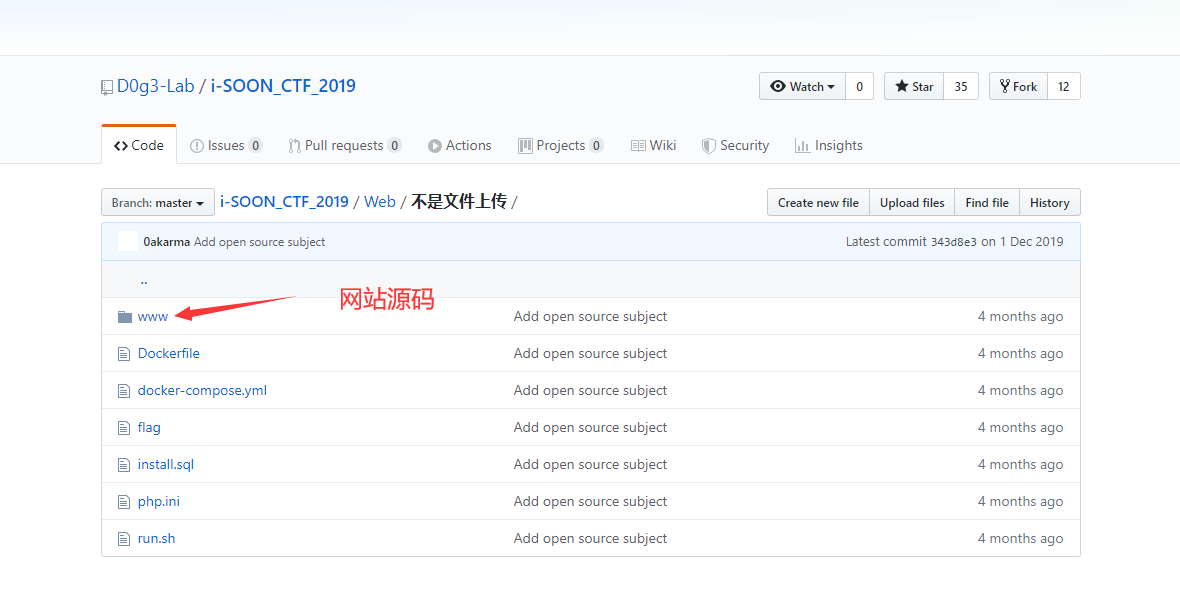
Task: Click the repository book icon beside D0g3-Lab
Action: pyautogui.click(x=107, y=87)
